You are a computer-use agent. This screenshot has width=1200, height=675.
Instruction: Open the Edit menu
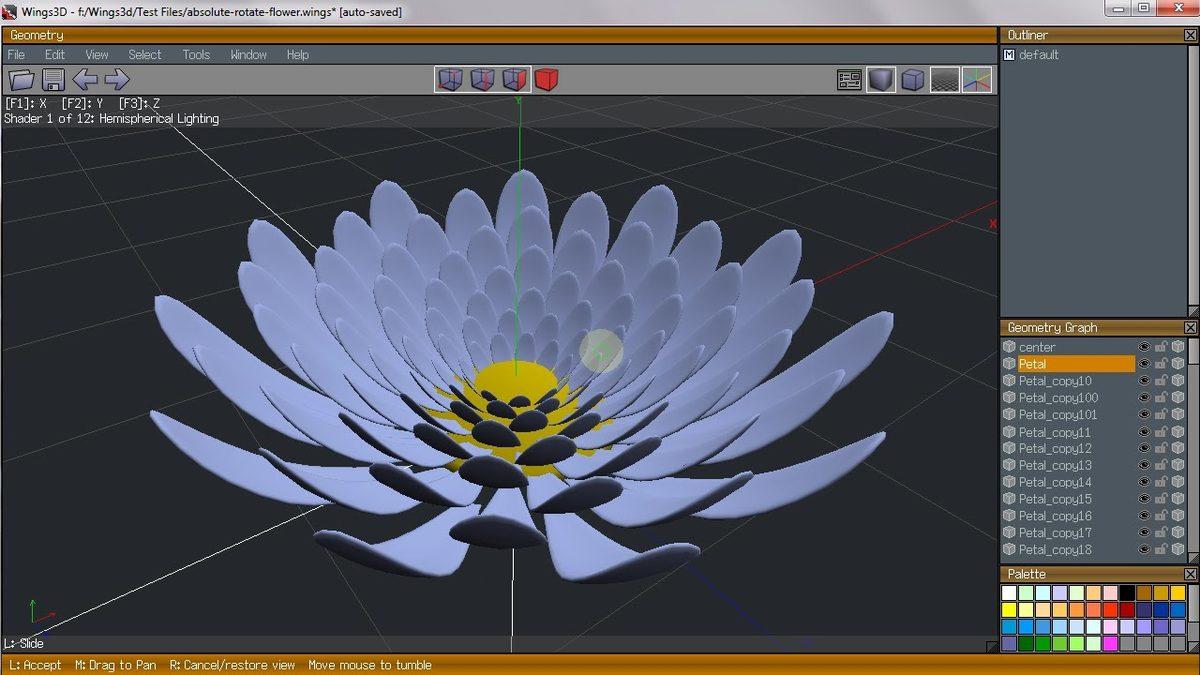point(54,55)
